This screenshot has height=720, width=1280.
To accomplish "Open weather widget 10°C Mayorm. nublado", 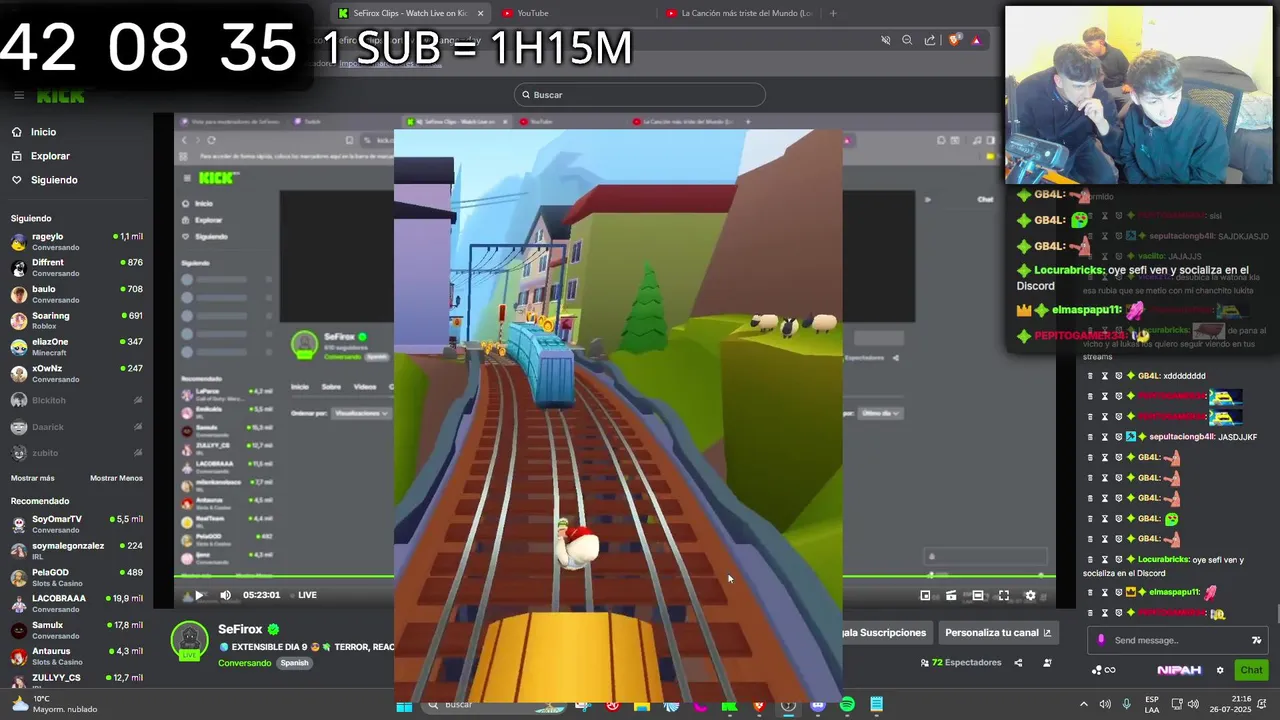I will coord(55,704).
